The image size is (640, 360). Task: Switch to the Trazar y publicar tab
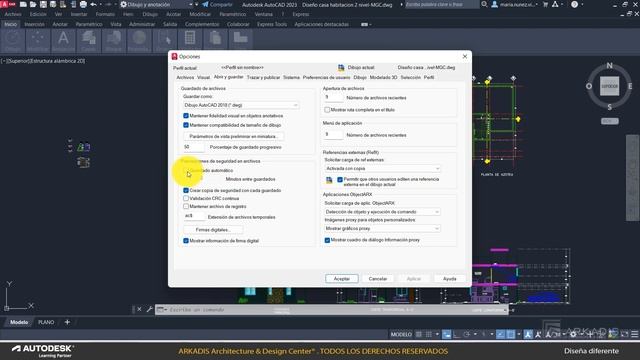[263, 78]
